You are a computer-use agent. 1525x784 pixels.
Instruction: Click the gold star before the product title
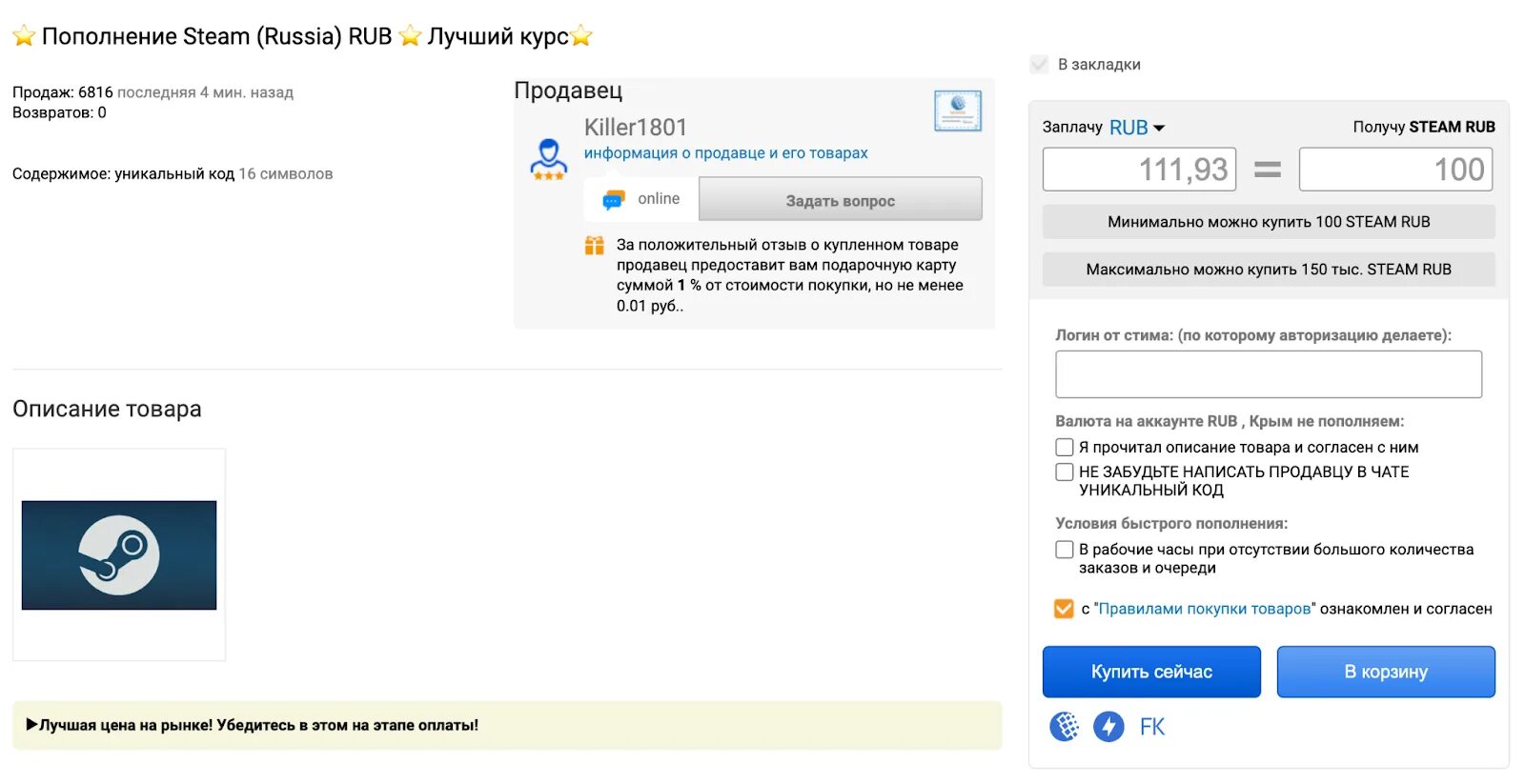(24, 36)
